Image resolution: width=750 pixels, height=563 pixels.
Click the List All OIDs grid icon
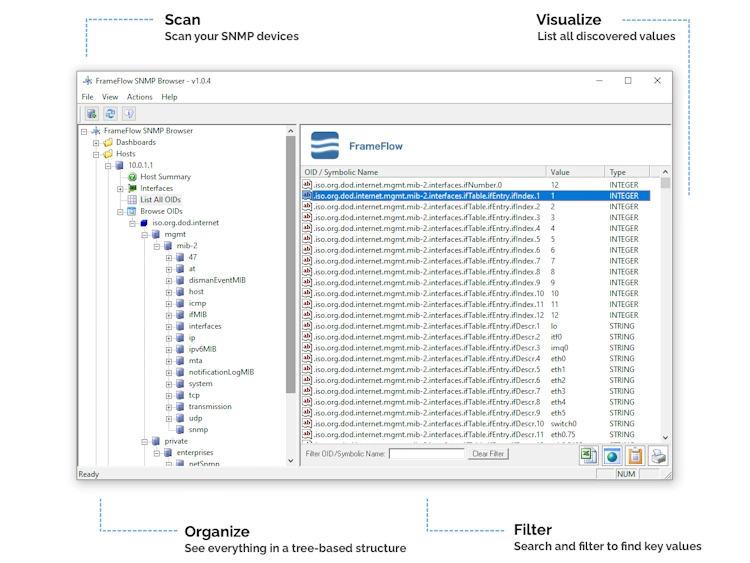132,199
